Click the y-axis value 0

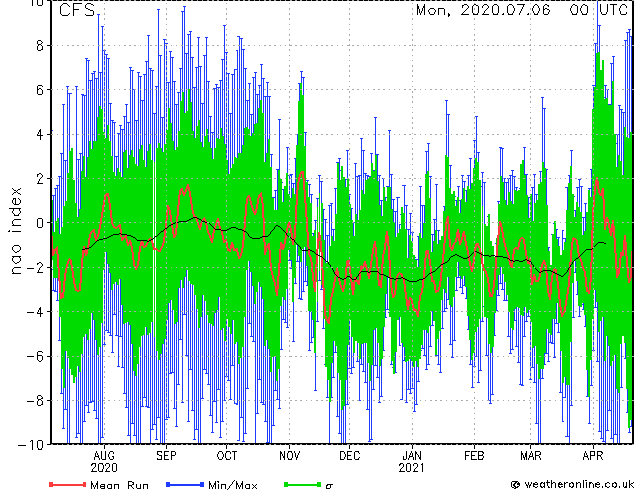[40, 223]
